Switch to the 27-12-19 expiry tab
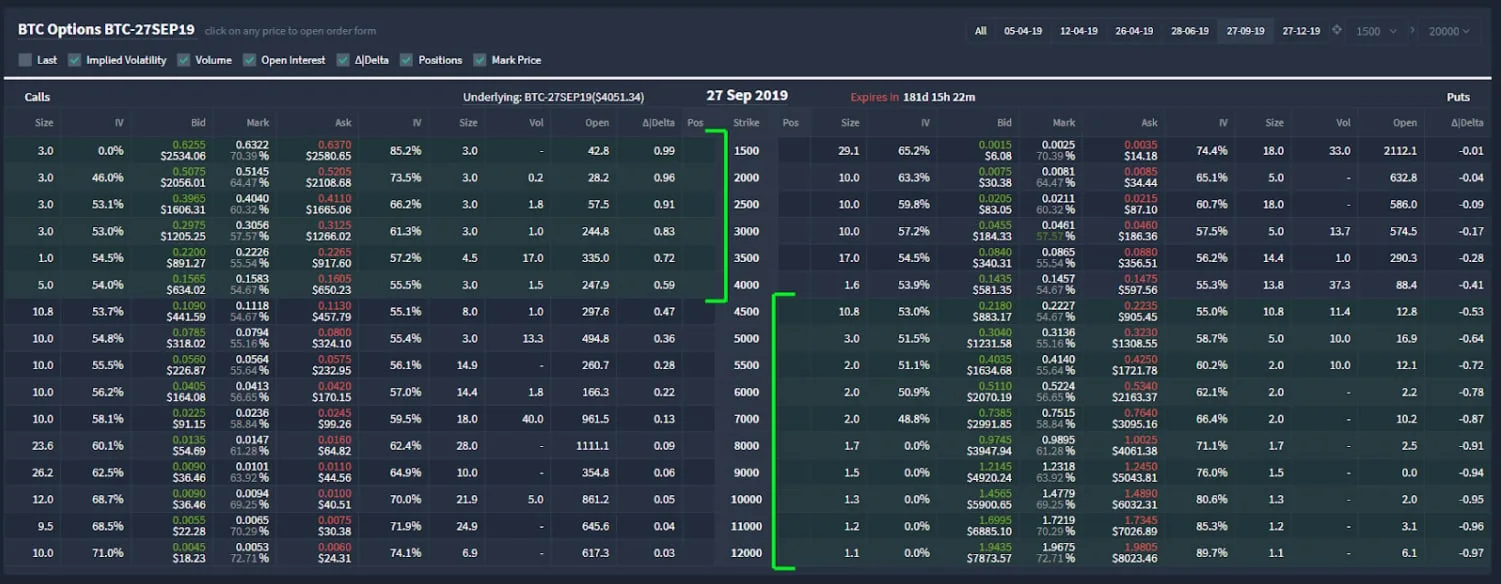This screenshot has width=1501, height=584. (1301, 31)
